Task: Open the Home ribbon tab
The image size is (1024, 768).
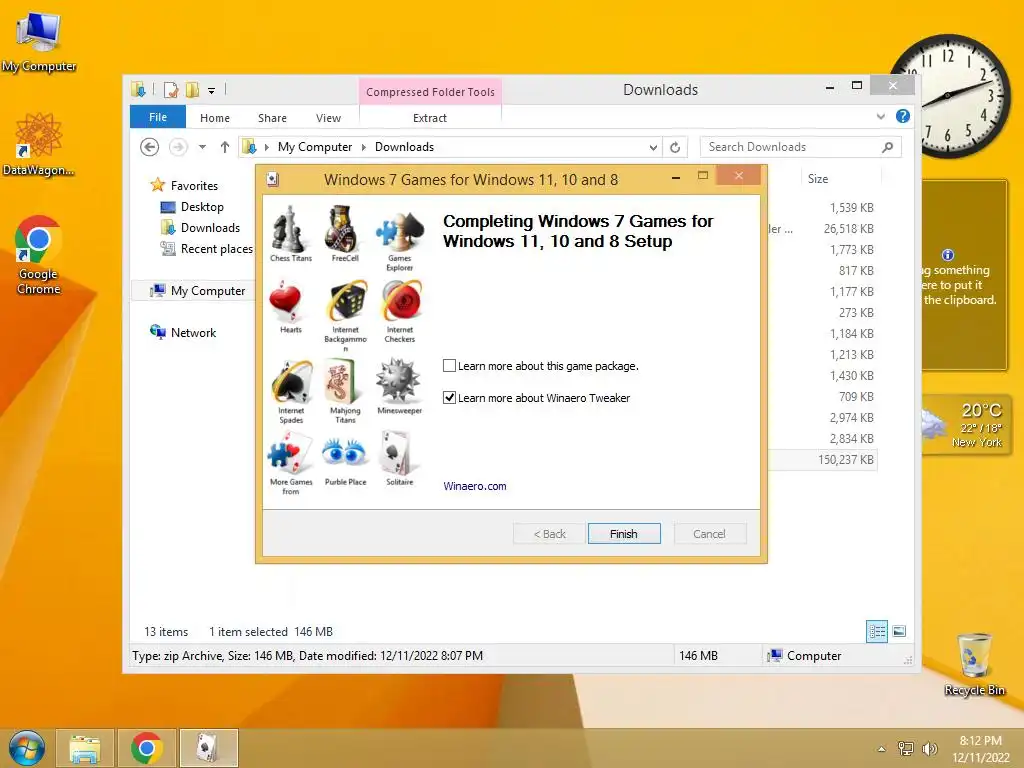Action: (x=215, y=118)
